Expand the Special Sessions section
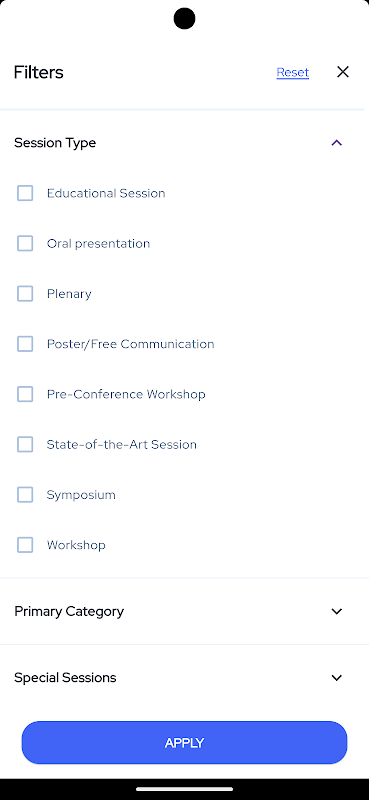The height and width of the screenshot is (800, 369). coord(184,678)
